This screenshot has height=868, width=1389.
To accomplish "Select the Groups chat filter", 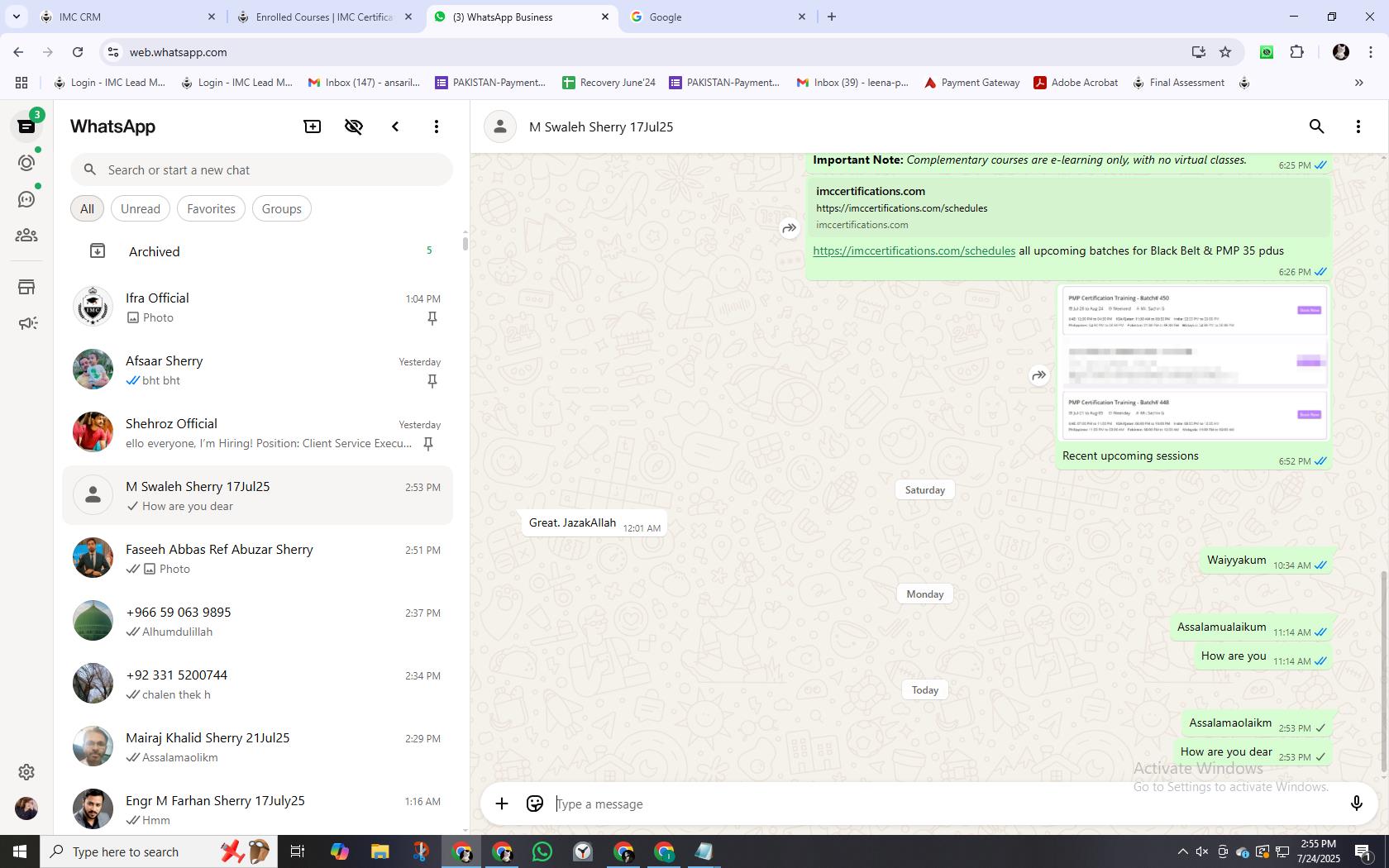I will click(281, 209).
